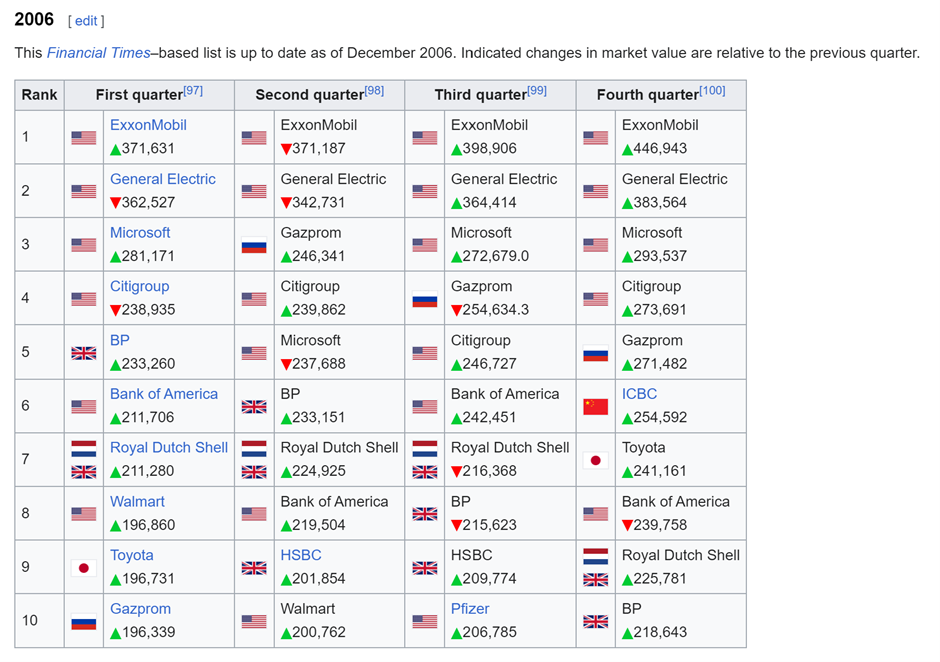Click the Rank column header cell
Viewport: 940px width, 662px height.
click(40, 95)
